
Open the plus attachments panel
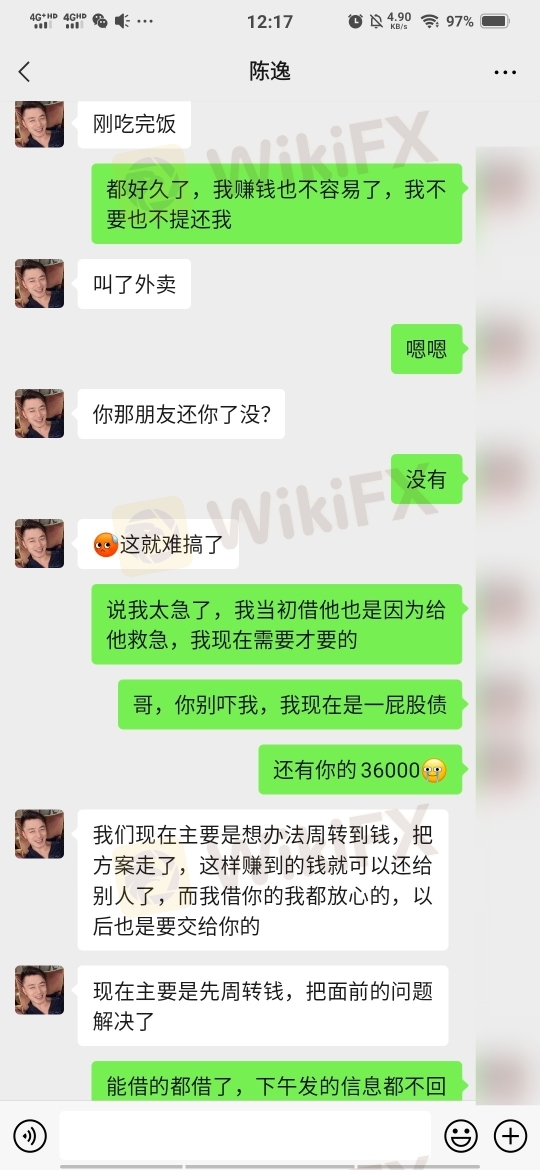[511, 1136]
